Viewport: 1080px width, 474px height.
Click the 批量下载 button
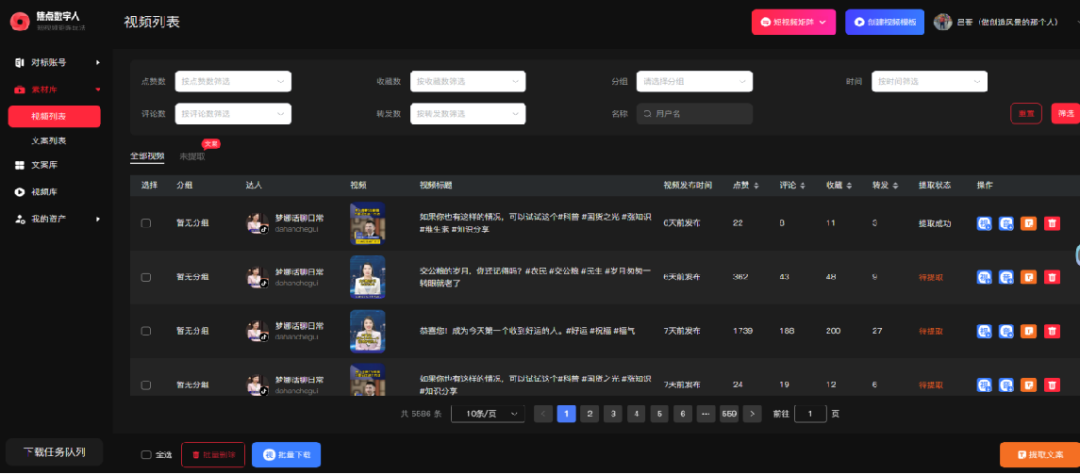(287, 455)
